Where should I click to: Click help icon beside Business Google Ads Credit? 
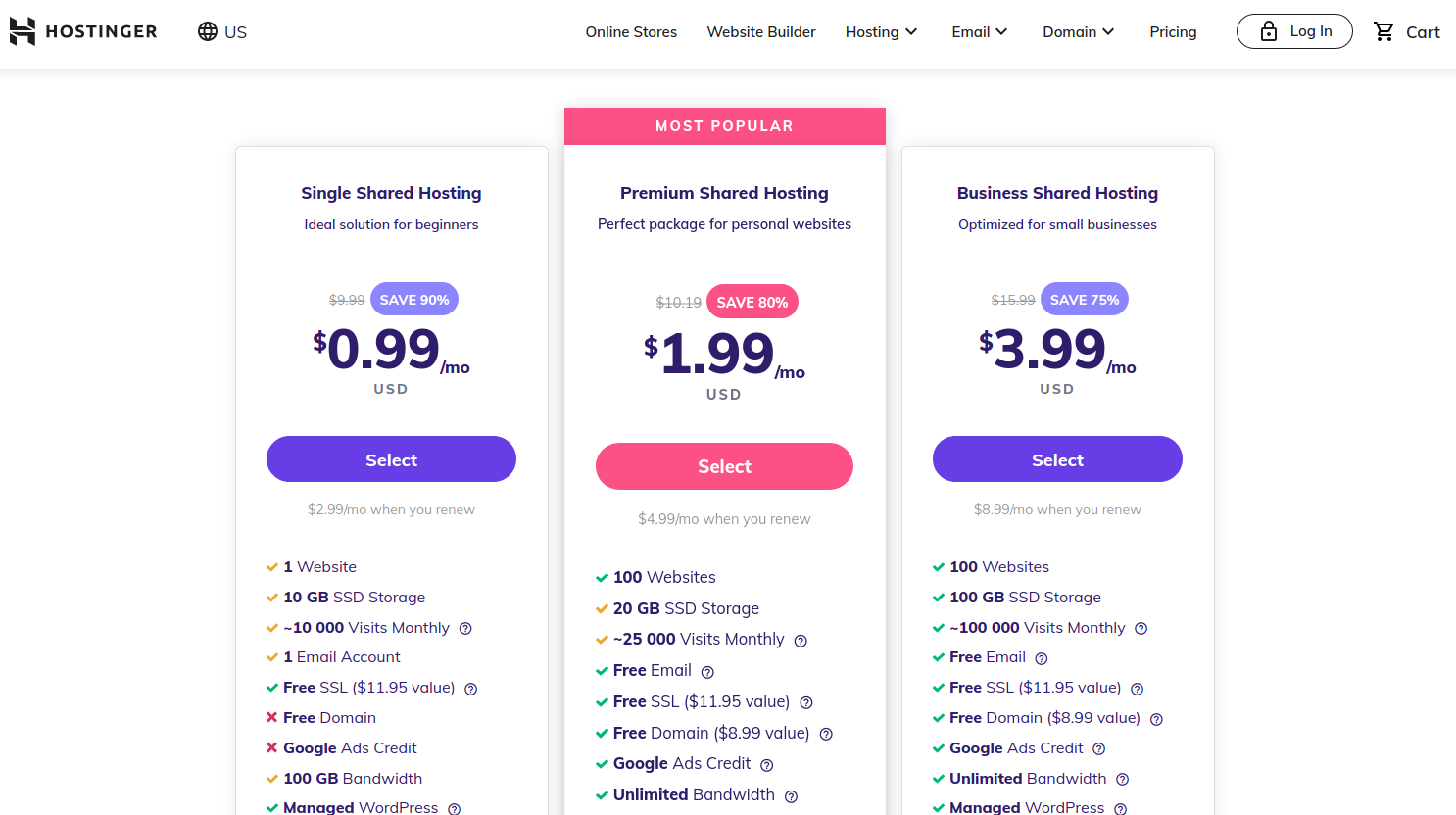1099,749
